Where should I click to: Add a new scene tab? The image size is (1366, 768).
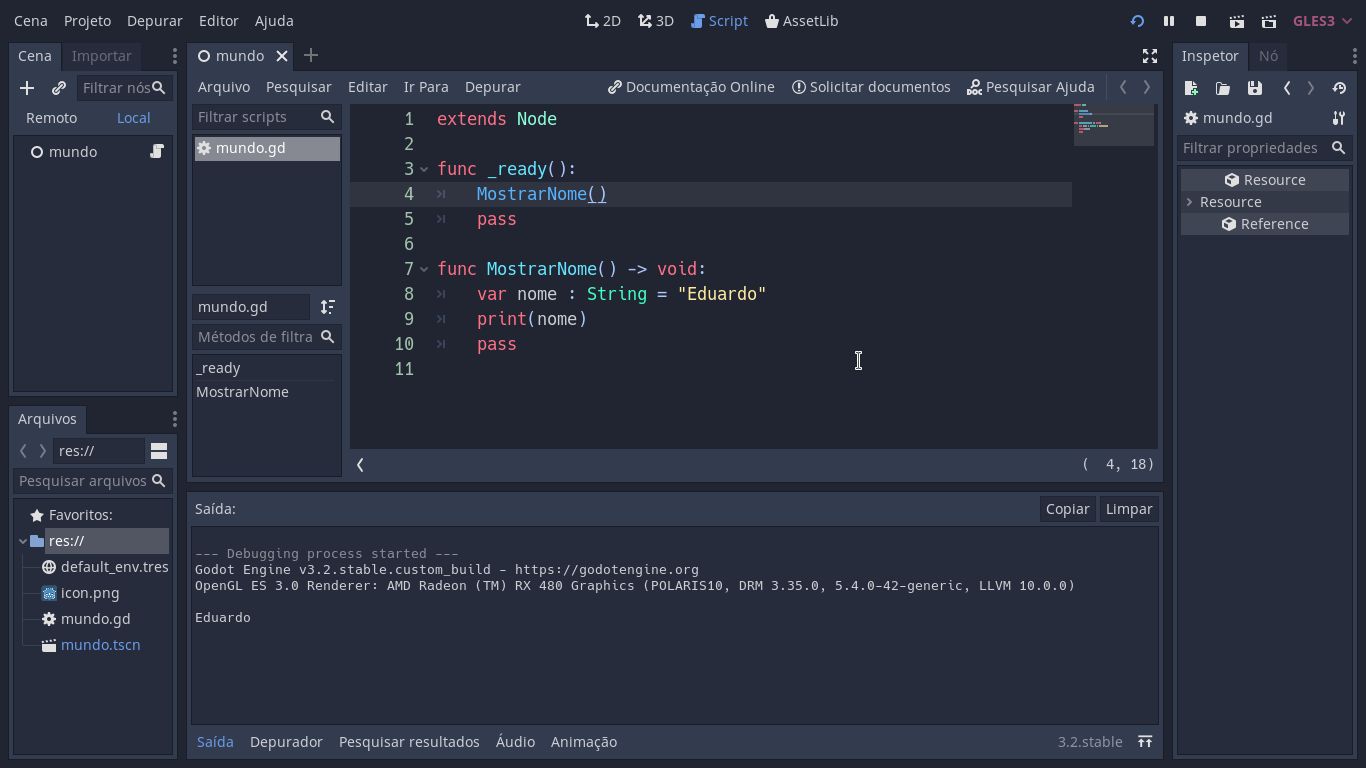(x=311, y=56)
